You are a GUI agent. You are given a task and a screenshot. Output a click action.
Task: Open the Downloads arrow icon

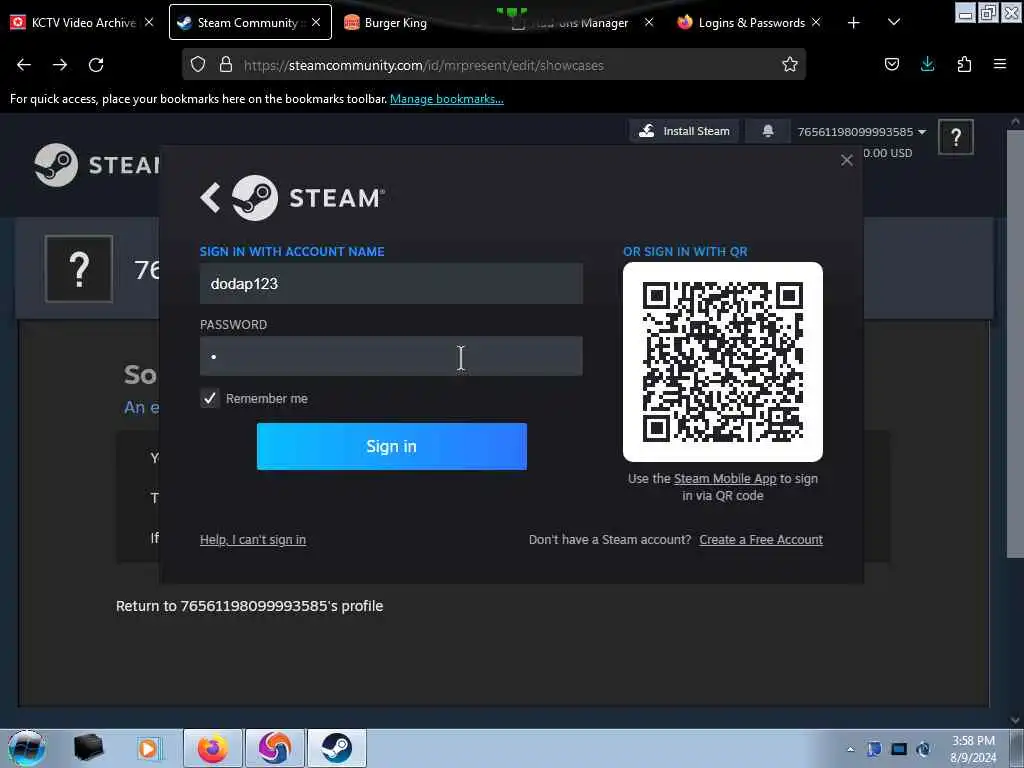click(927, 64)
